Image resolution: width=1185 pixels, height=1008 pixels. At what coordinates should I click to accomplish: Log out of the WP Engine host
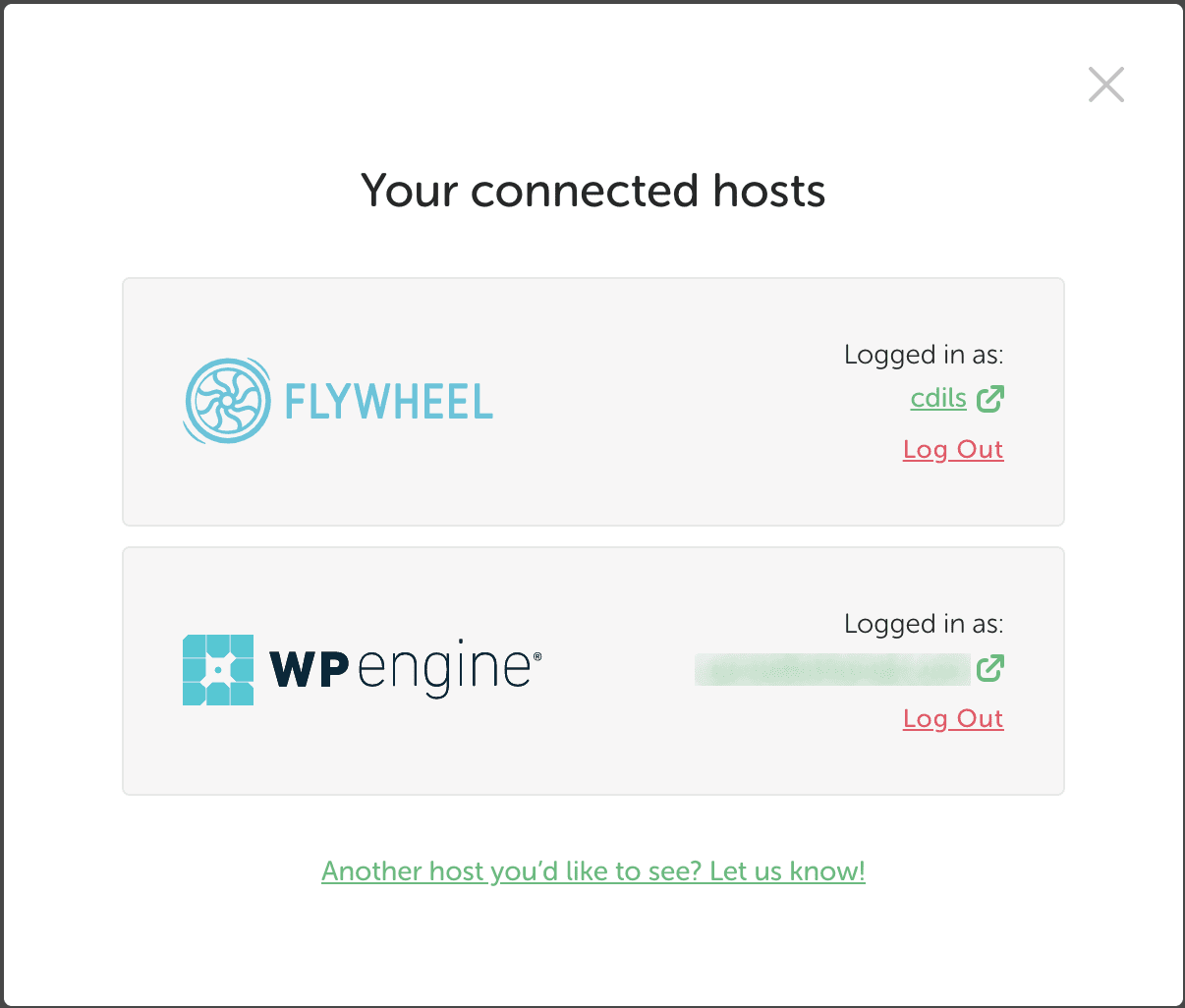pyautogui.click(x=952, y=718)
